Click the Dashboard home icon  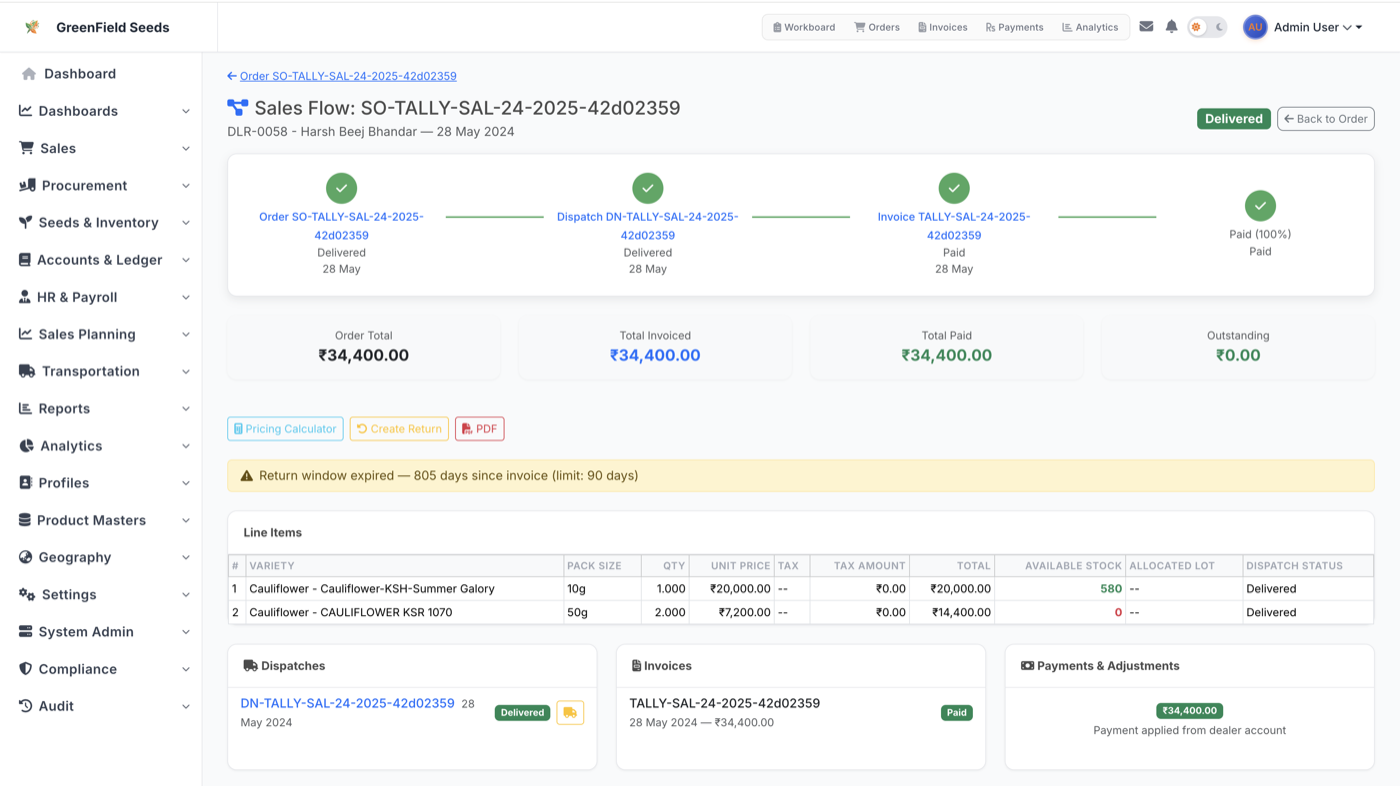click(x=29, y=74)
